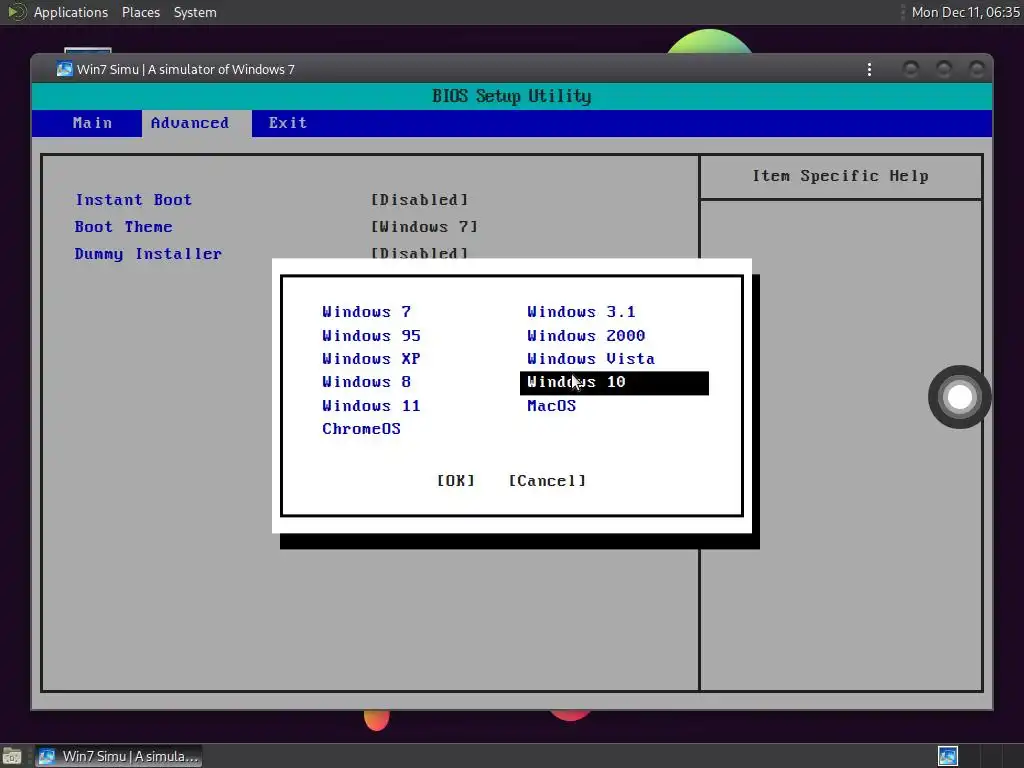Click the workspace switcher icon bottom right
1024x768 pixels.
(948, 756)
